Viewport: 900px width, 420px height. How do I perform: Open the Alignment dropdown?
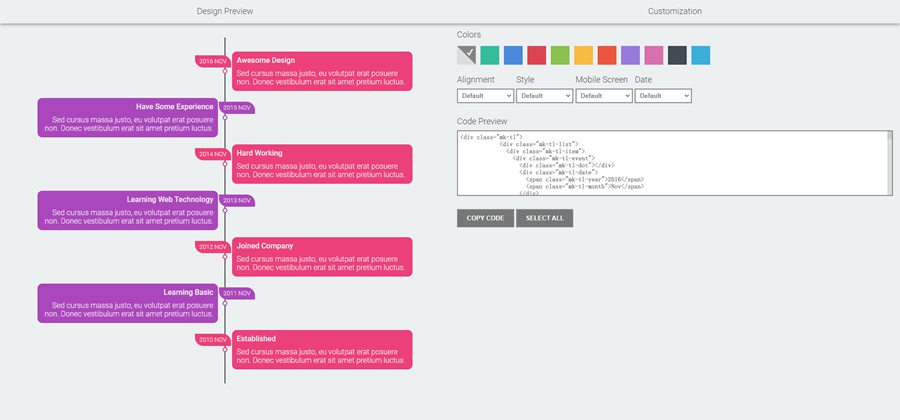[485, 96]
